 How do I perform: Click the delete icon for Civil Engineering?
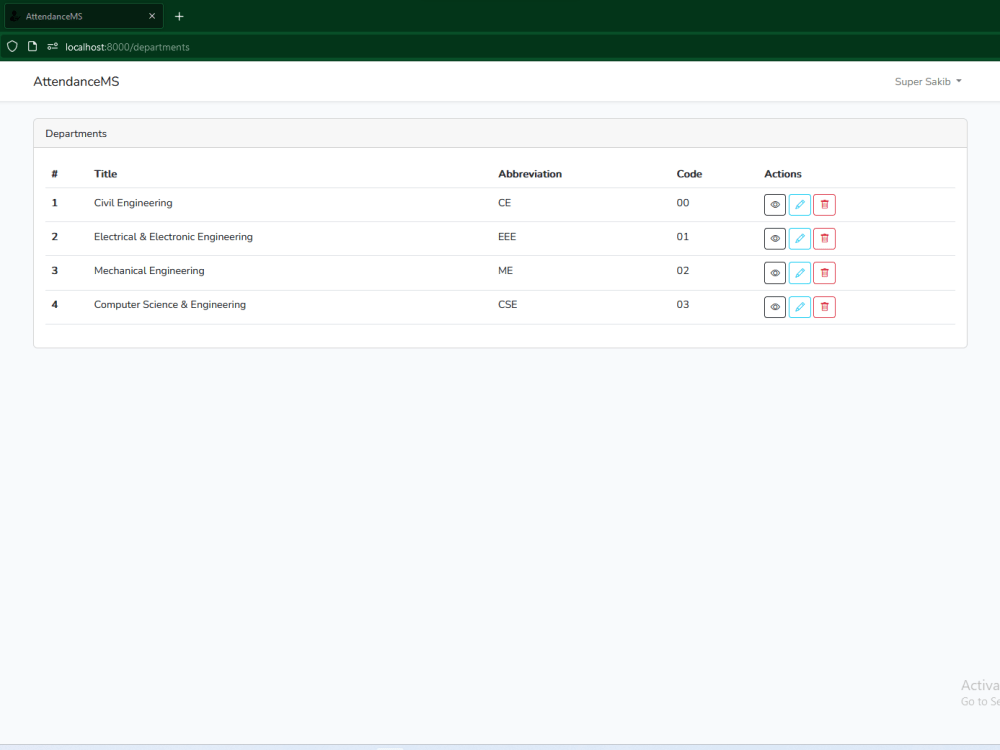[x=823, y=204]
